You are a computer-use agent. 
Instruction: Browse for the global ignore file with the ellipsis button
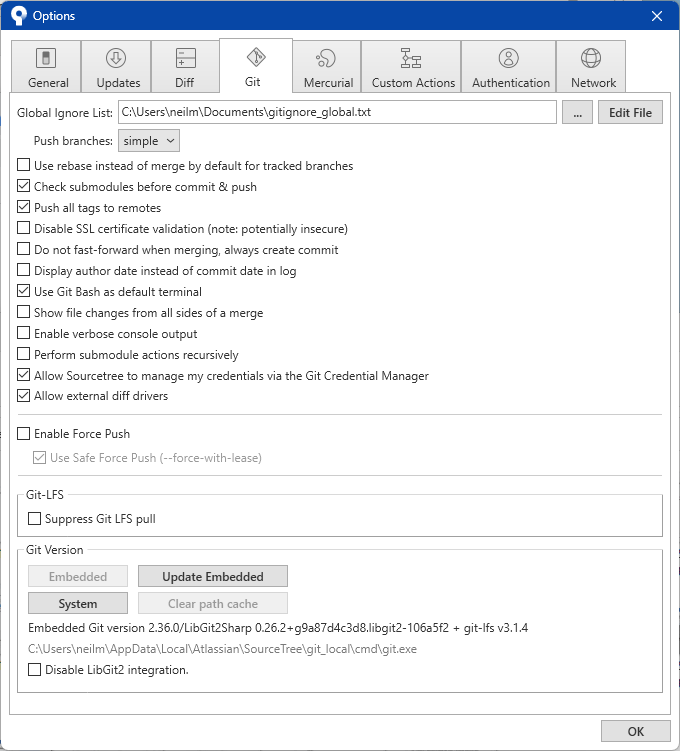577,113
